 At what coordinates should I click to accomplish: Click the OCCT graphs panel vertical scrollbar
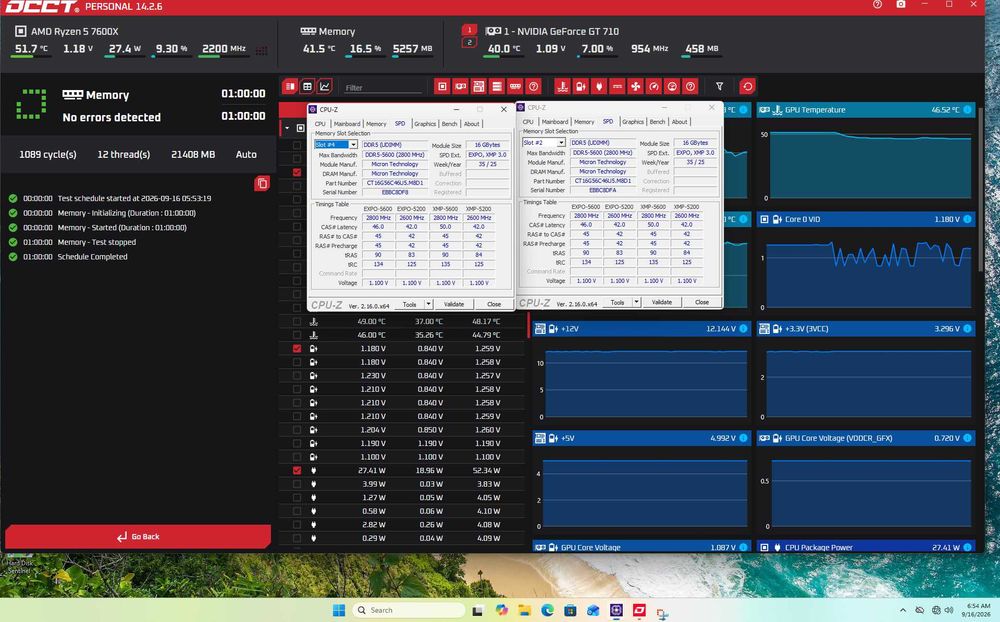pos(980,191)
